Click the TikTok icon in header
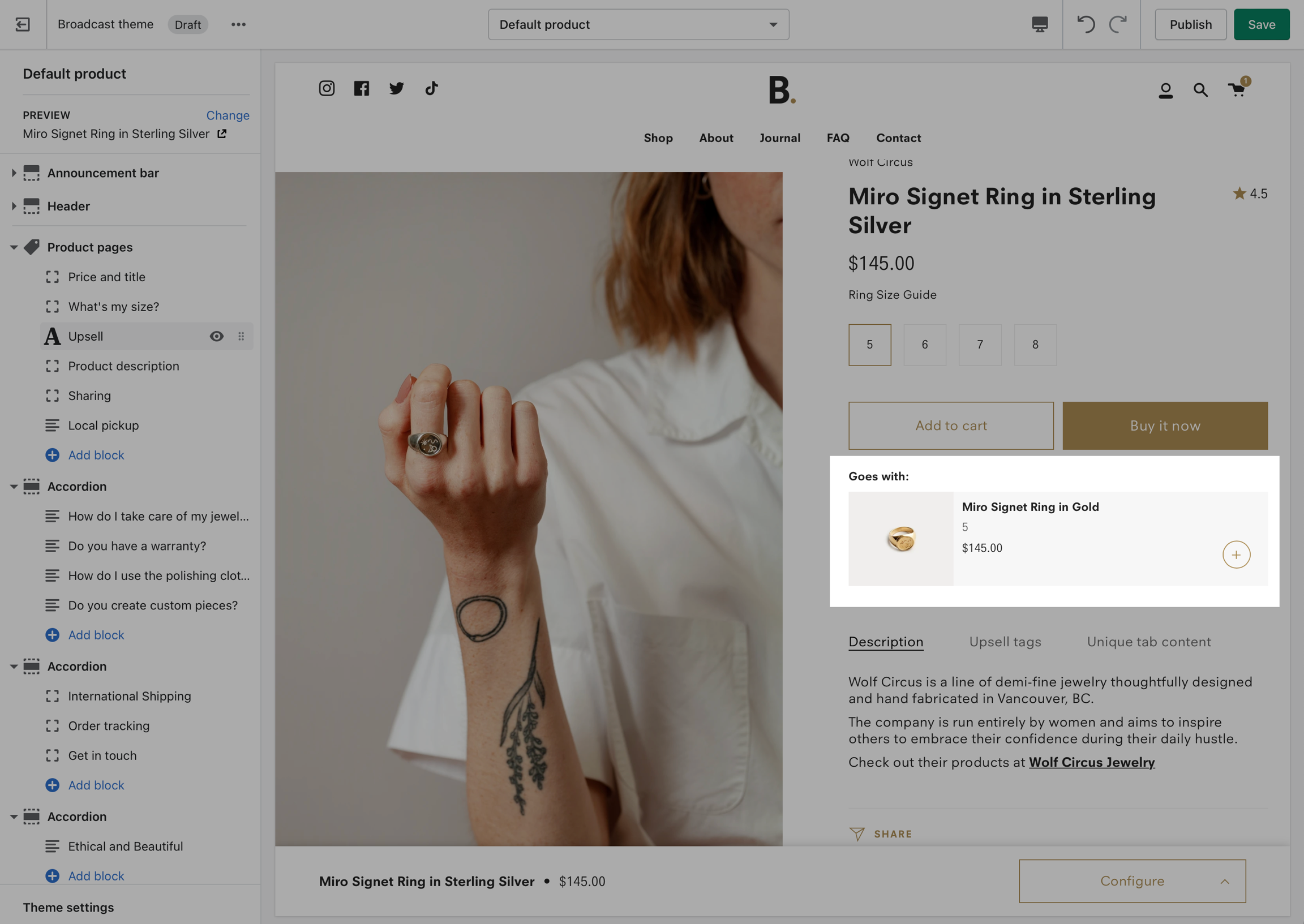The image size is (1304, 924). [431, 88]
